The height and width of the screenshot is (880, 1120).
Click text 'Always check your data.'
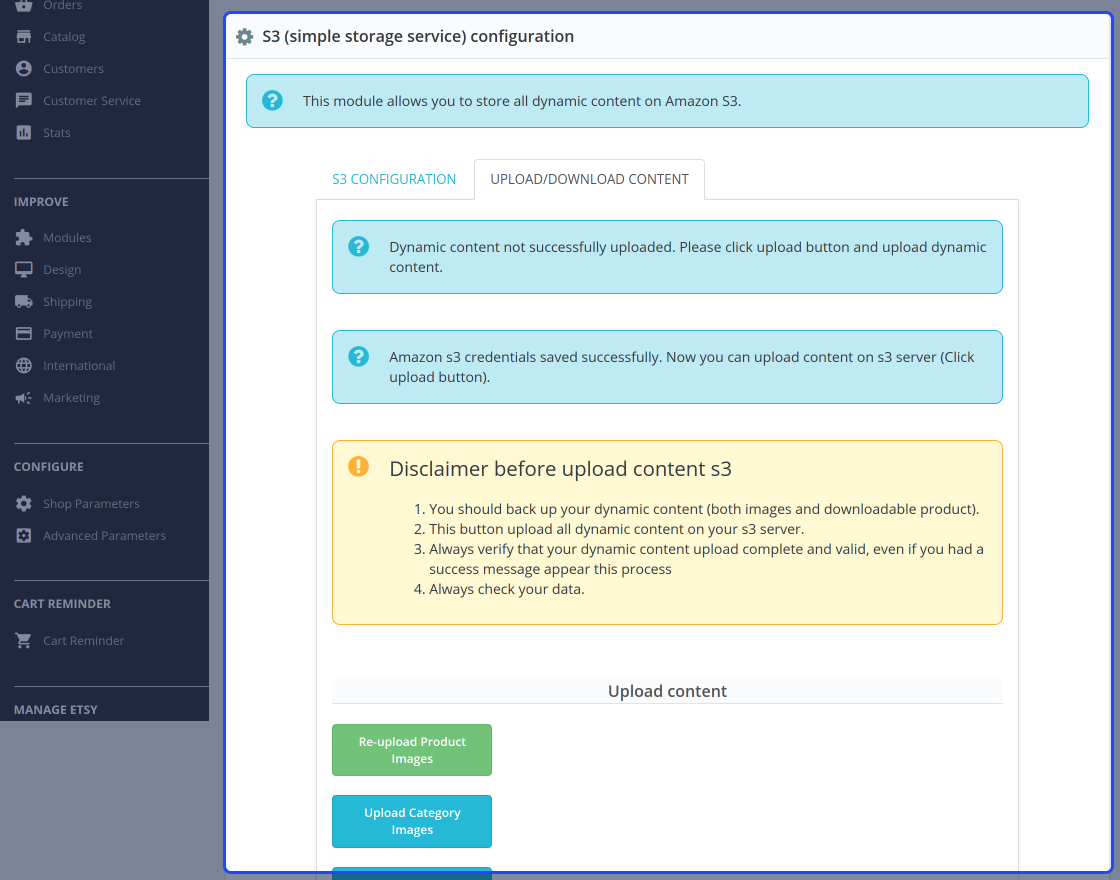pyautogui.click(x=506, y=589)
